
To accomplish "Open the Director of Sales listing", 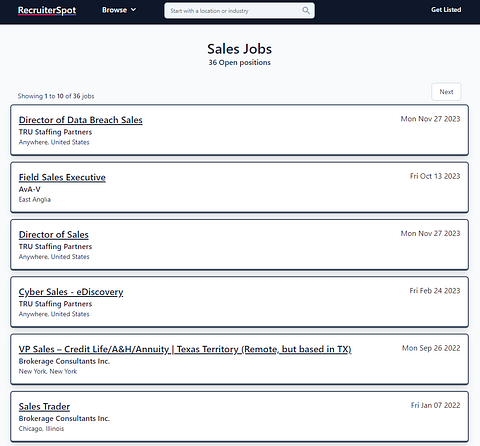I will pyautogui.click(x=54, y=234).
